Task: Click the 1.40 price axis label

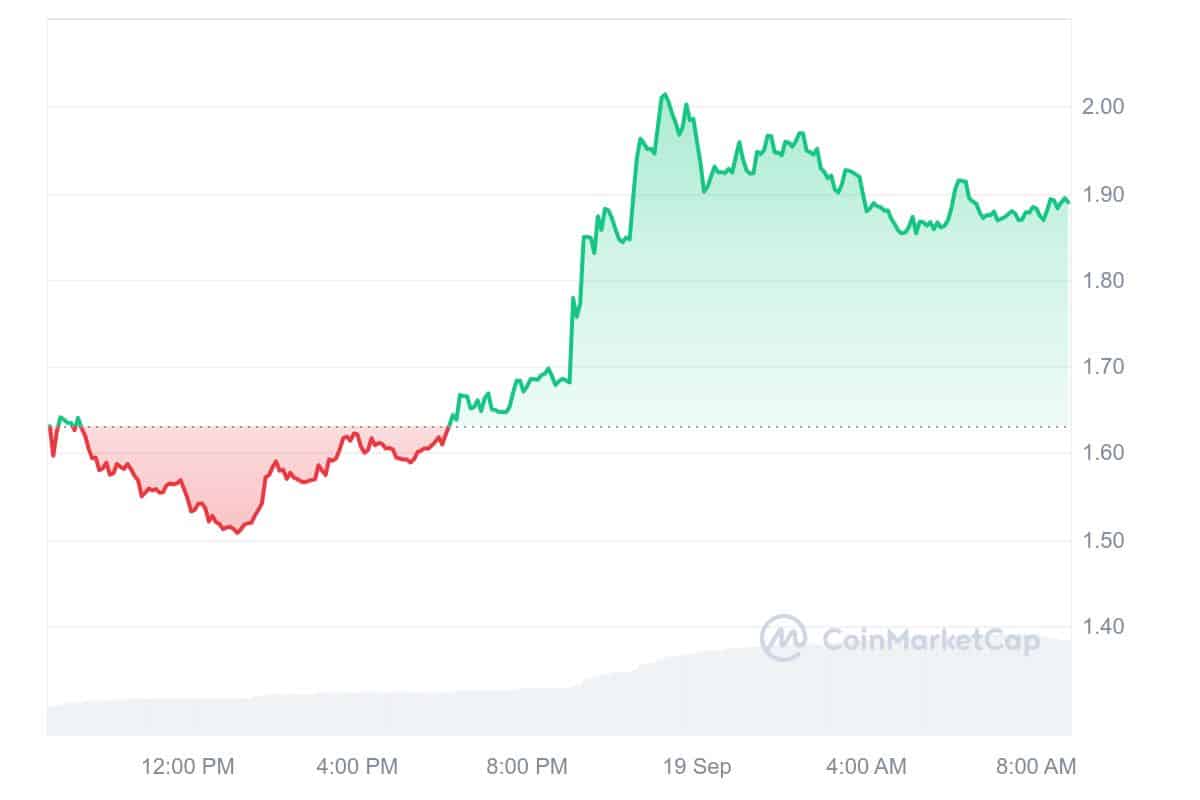Action: (x=1103, y=627)
